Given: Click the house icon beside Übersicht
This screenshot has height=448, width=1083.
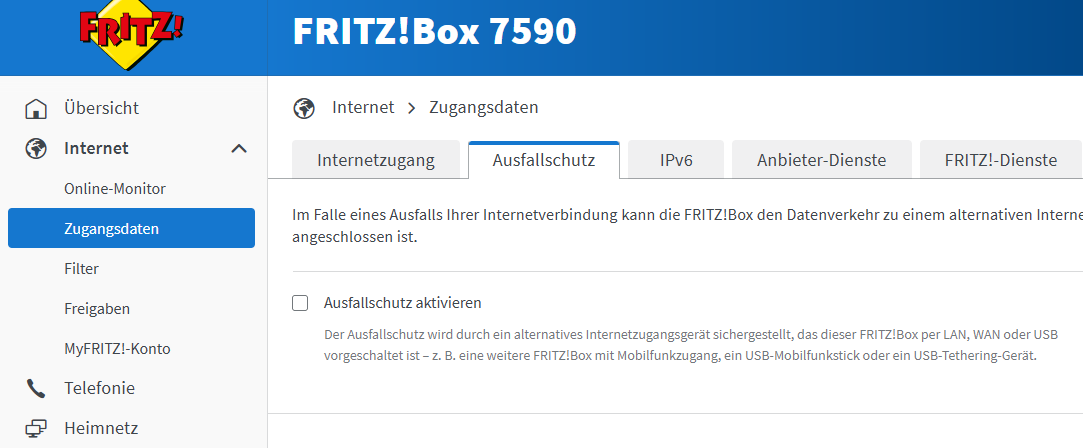Looking at the screenshot, I should point(36,108).
